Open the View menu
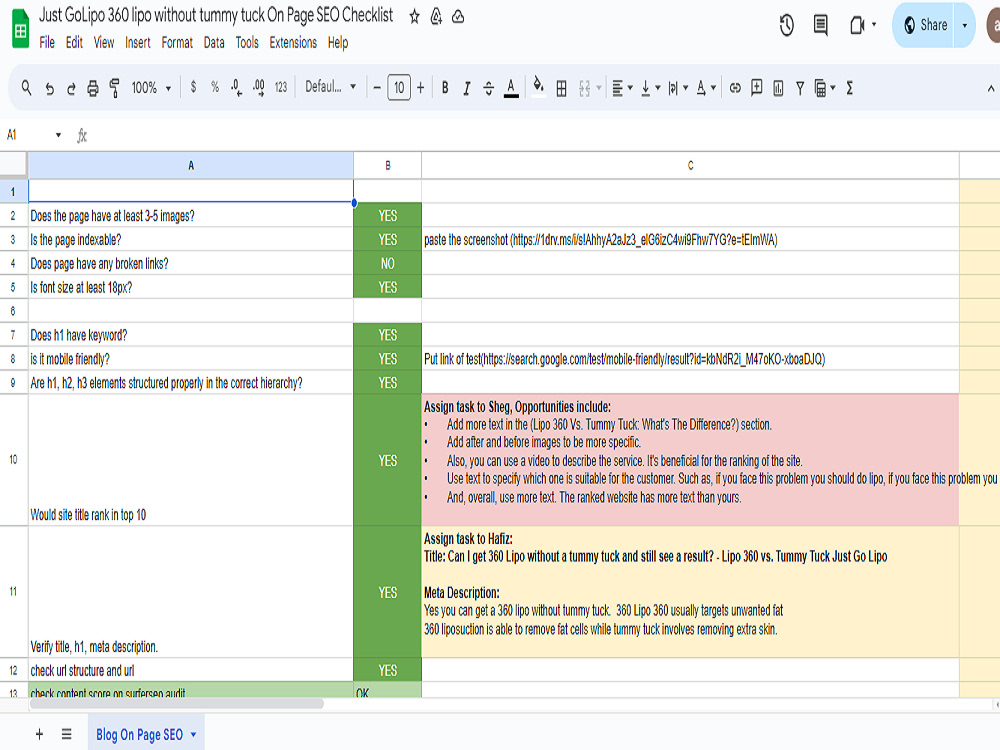The image size is (1000, 750). click(104, 43)
